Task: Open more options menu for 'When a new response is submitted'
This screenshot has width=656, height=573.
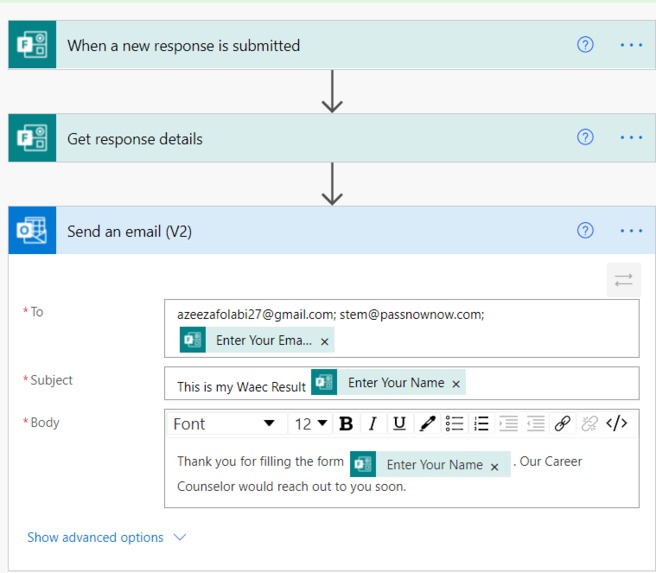Action: click(x=631, y=44)
